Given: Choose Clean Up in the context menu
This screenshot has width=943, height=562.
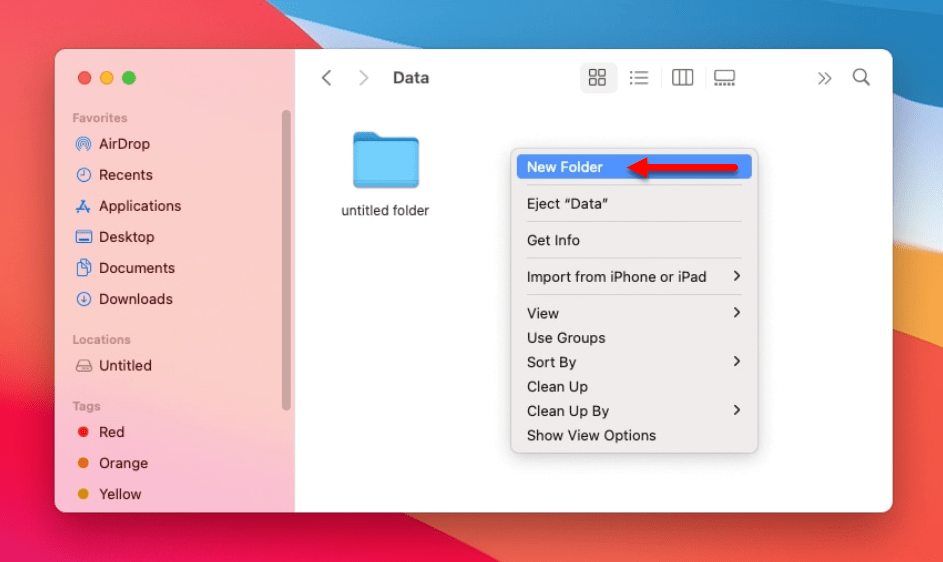Looking at the screenshot, I should tap(634, 386).
